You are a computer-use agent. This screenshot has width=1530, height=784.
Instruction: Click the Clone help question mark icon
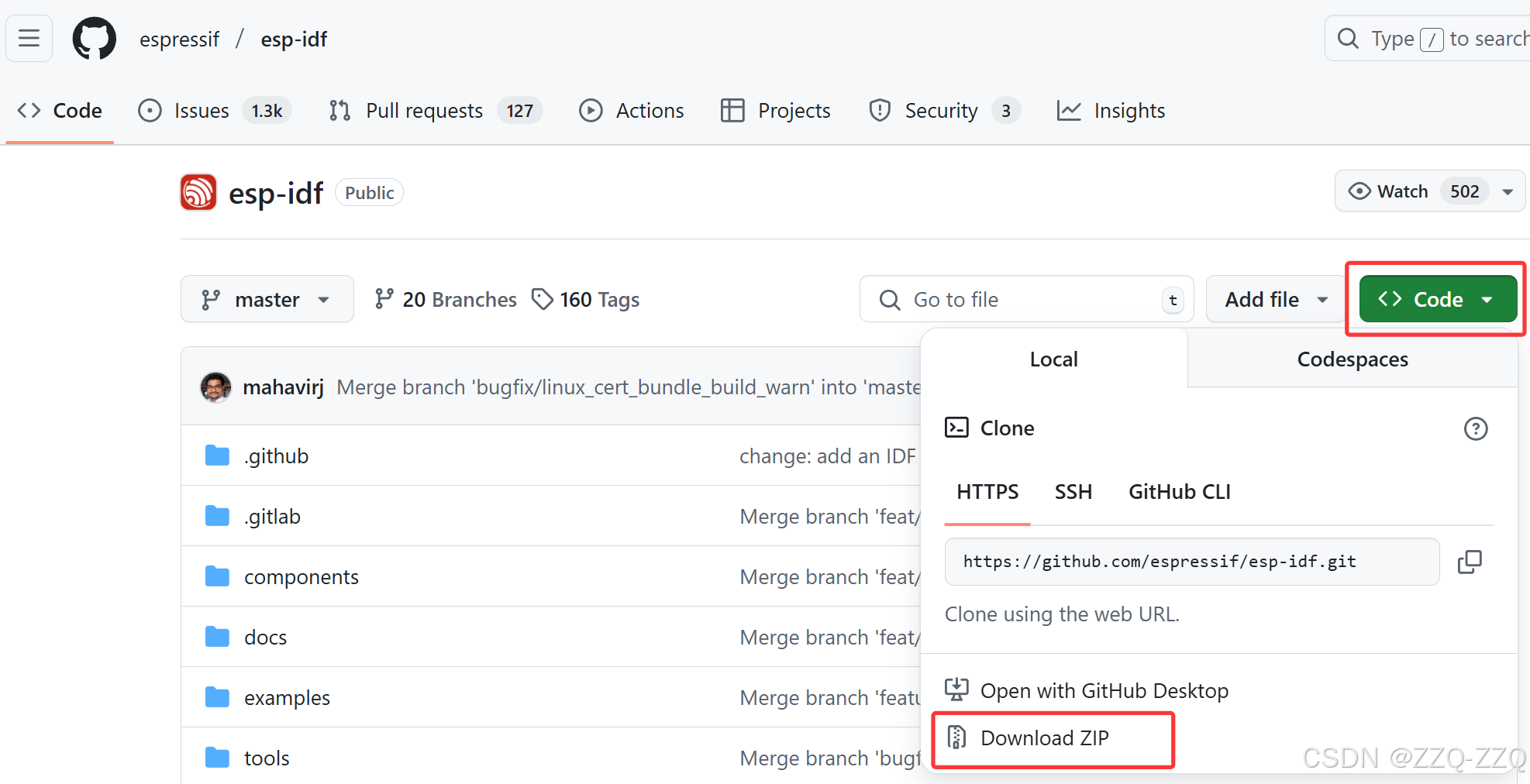tap(1476, 428)
